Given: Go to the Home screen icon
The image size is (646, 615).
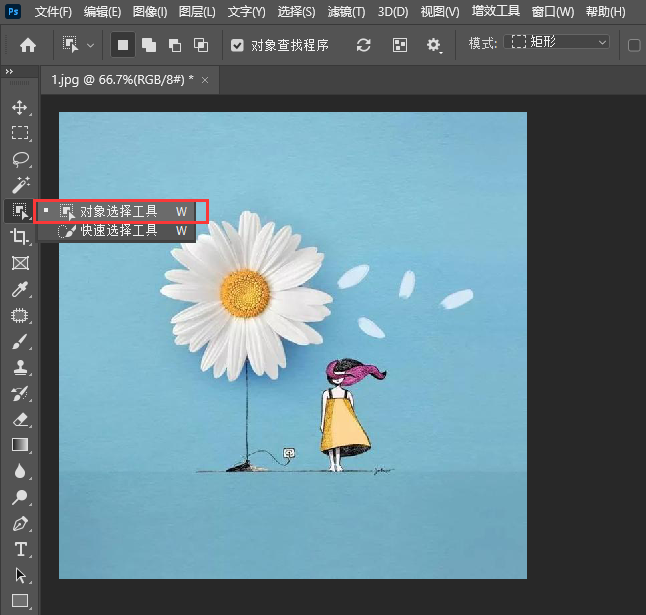Looking at the screenshot, I should pos(28,45).
